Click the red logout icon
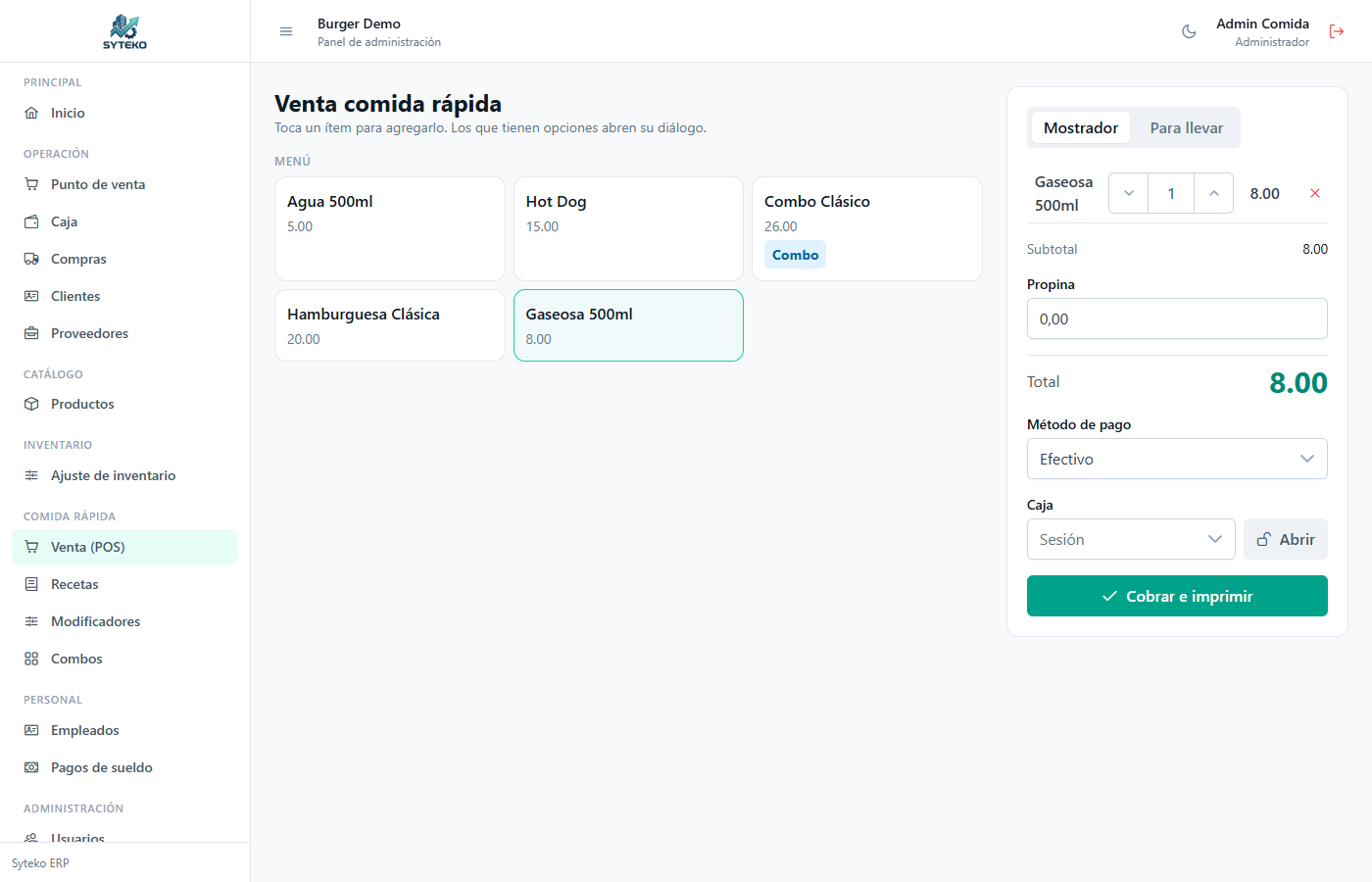Viewport: 1372px width, 882px height. [x=1337, y=31]
